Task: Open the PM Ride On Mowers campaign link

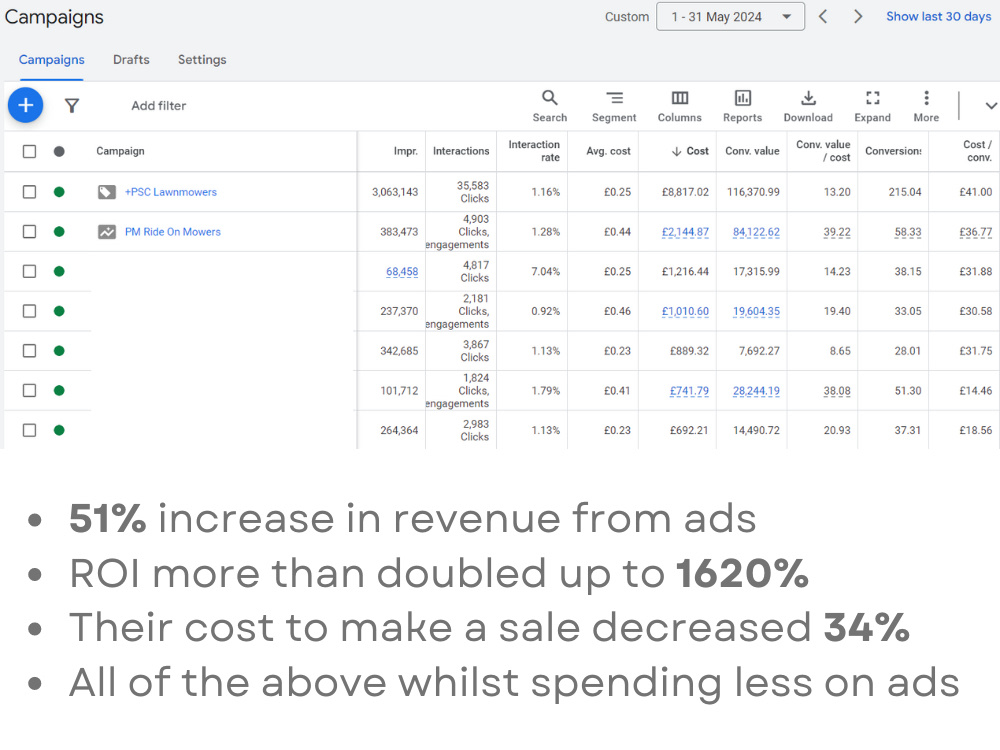Action: [x=173, y=232]
